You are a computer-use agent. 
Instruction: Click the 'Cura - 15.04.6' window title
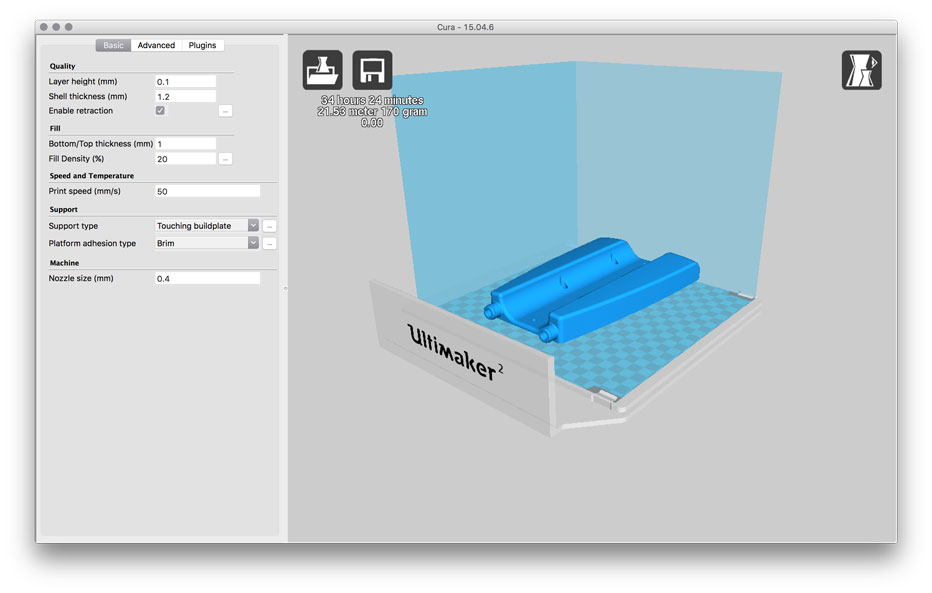(x=465, y=27)
